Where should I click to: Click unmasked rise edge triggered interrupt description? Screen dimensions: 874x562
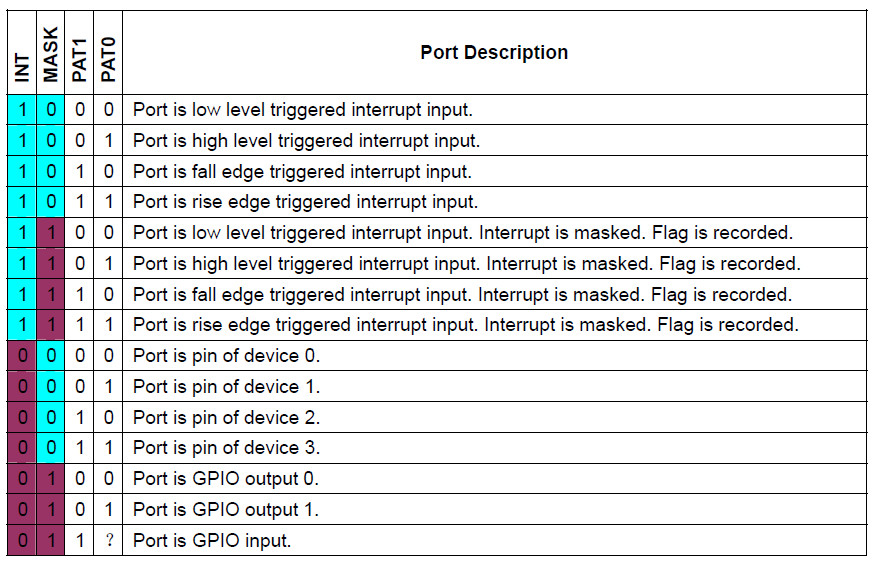coord(305,202)
